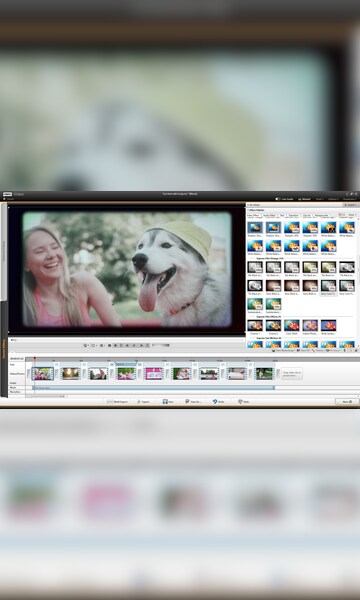The image size is (360, 600).
Task: Select the first clip on the timeline
Action: (x=42, y=373)
